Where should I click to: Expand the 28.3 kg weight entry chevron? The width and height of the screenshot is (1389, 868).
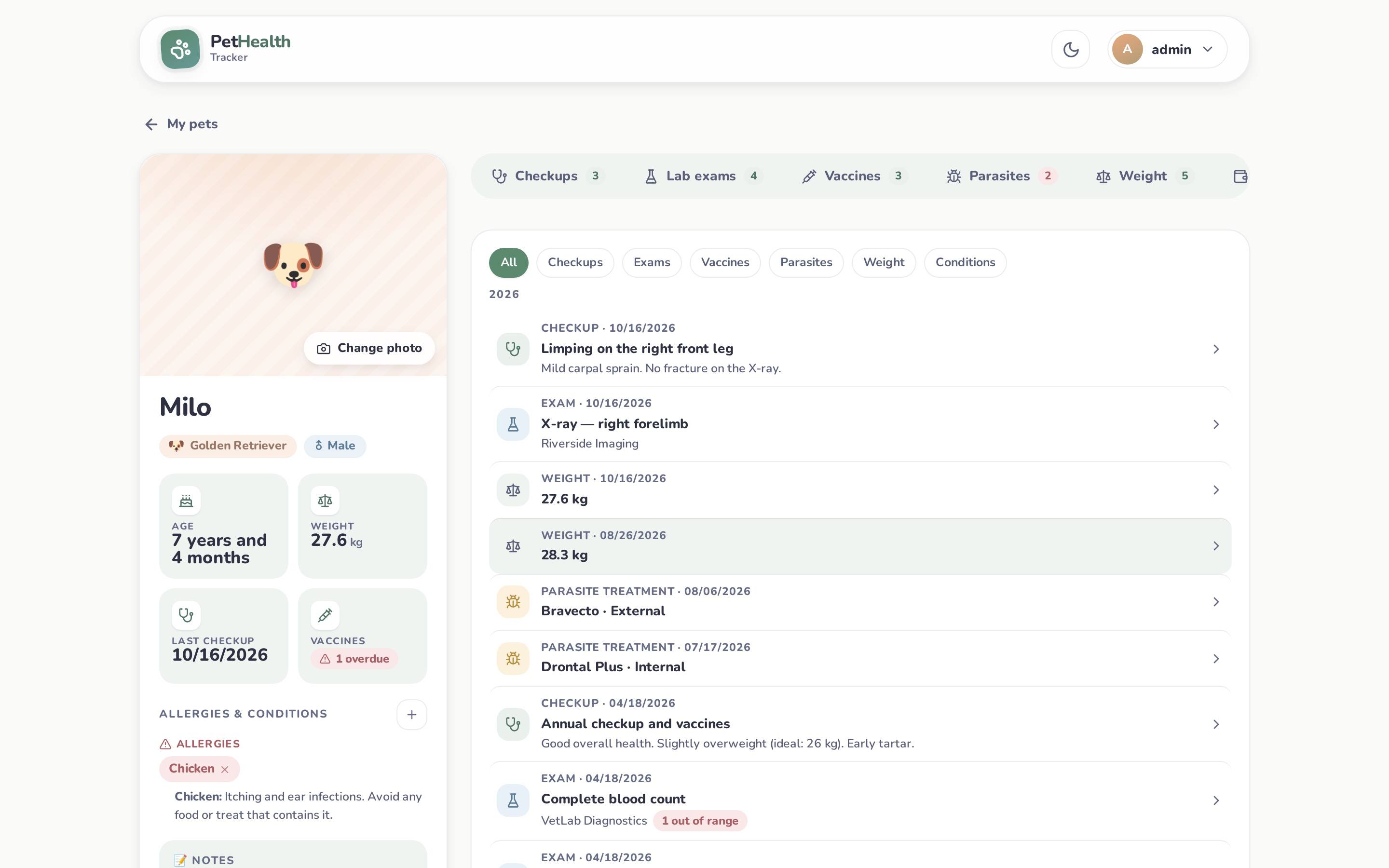[1216, 546]
